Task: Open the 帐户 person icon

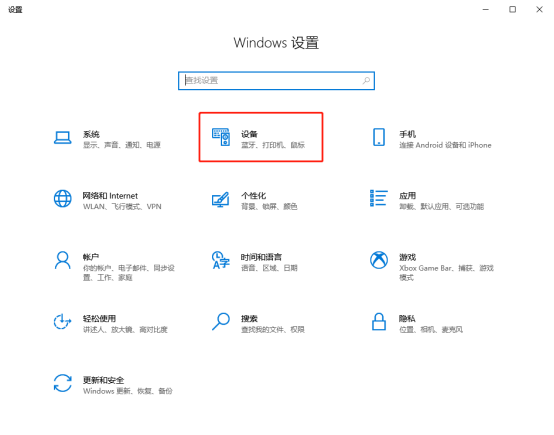Action: 63,260
